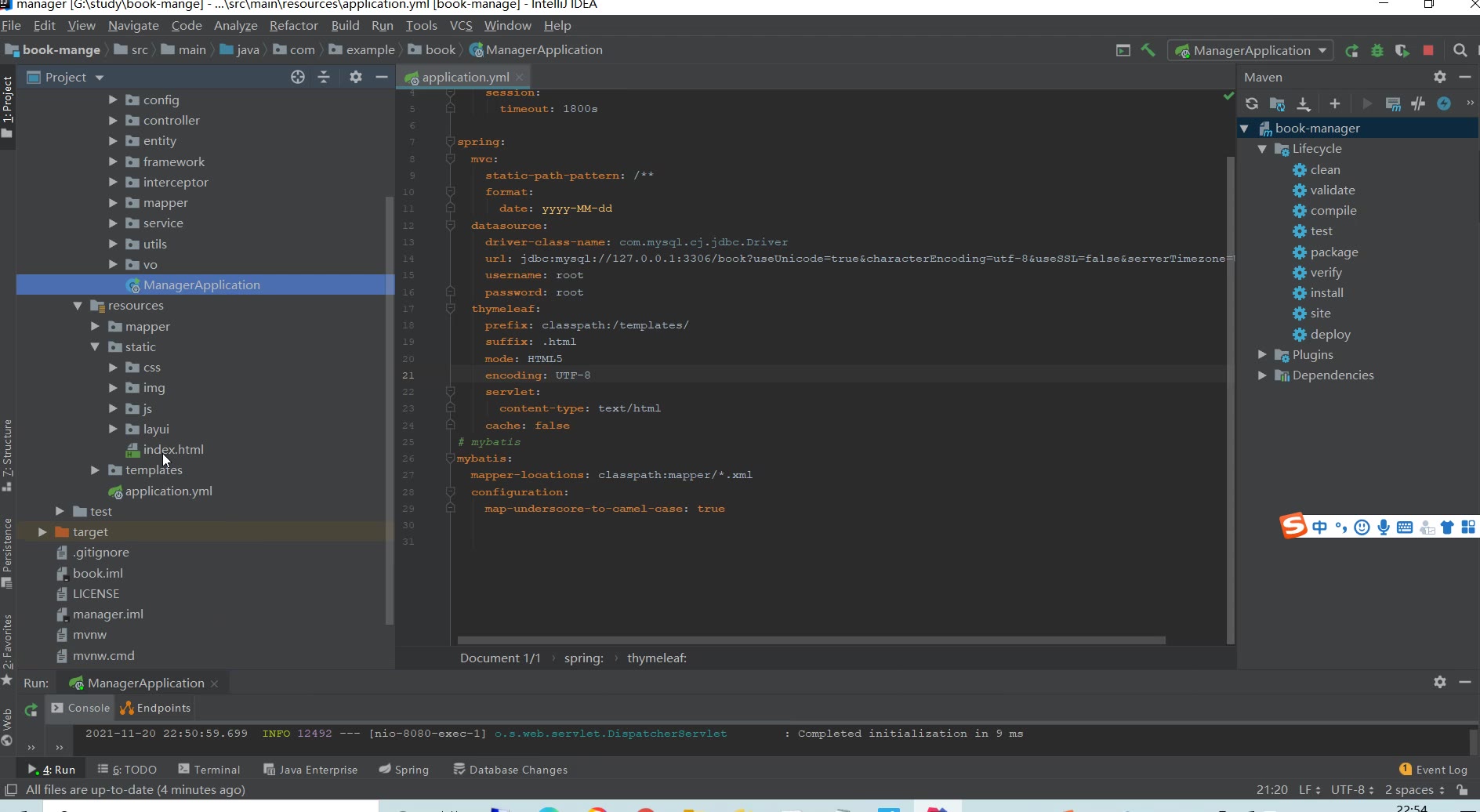Click the editor horizontal scrollbar
The image size is (1480, 812).
811,640
